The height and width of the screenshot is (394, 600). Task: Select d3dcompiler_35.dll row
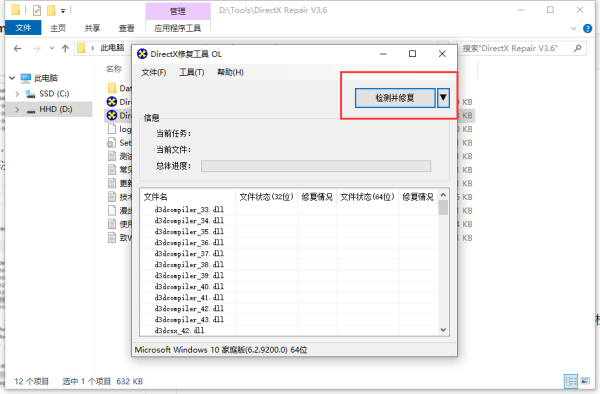pos(289,232)
